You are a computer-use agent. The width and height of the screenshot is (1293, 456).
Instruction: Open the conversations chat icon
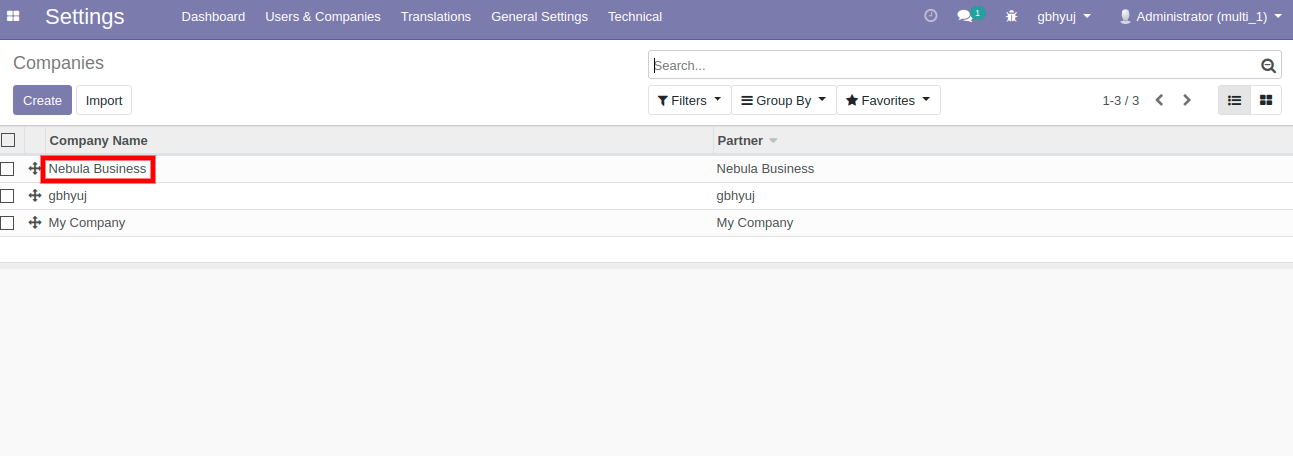pyautogui.click(x=965, y=17)
